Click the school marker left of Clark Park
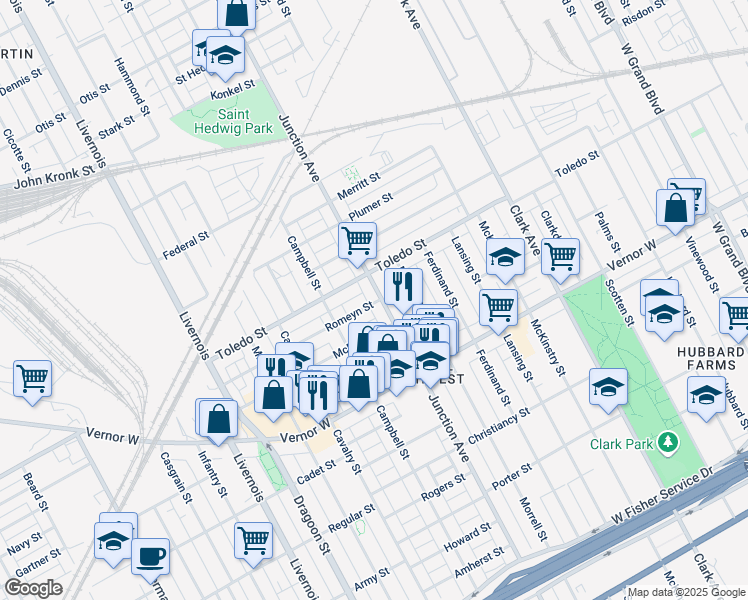 coord(608,388)
